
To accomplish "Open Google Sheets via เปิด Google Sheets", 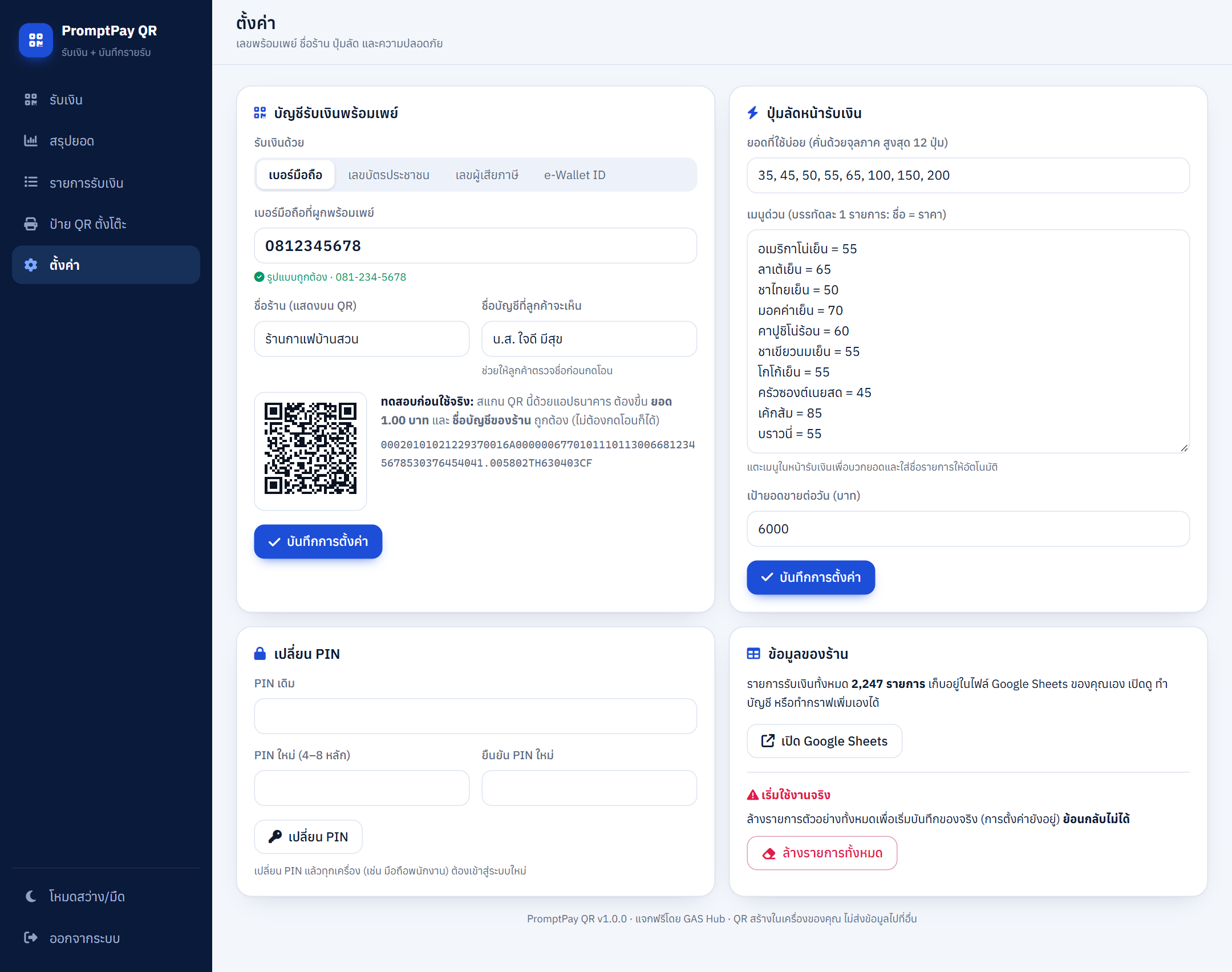I will click(x=824, y=741).
